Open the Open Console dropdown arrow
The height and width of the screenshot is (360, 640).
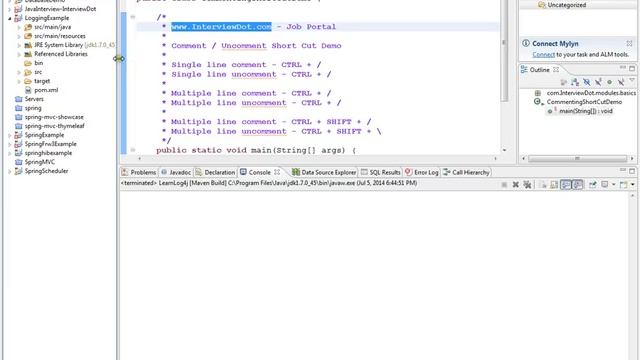(633, 184)
